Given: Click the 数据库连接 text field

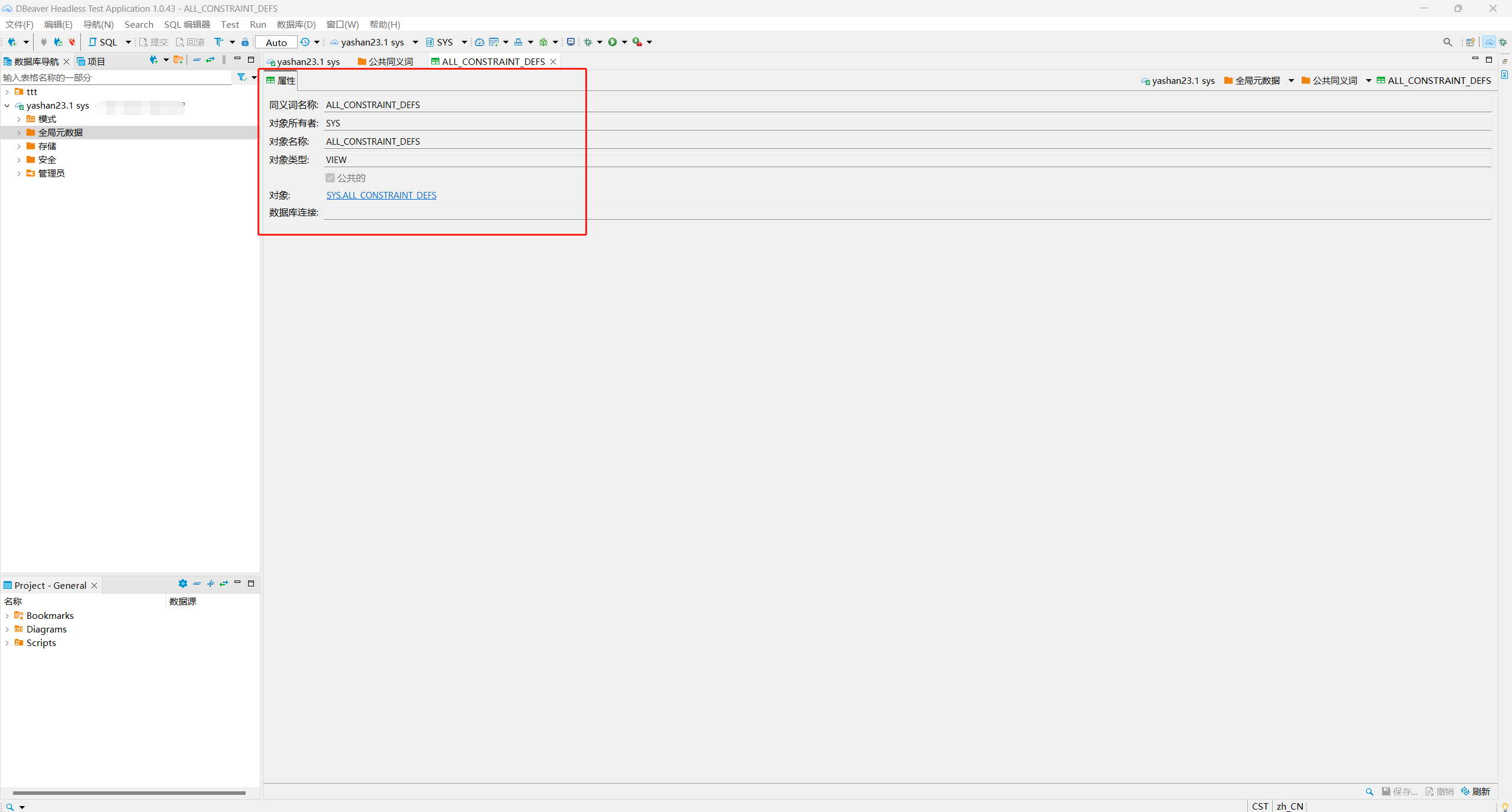Looking at the screenshot, I should 907,212.
